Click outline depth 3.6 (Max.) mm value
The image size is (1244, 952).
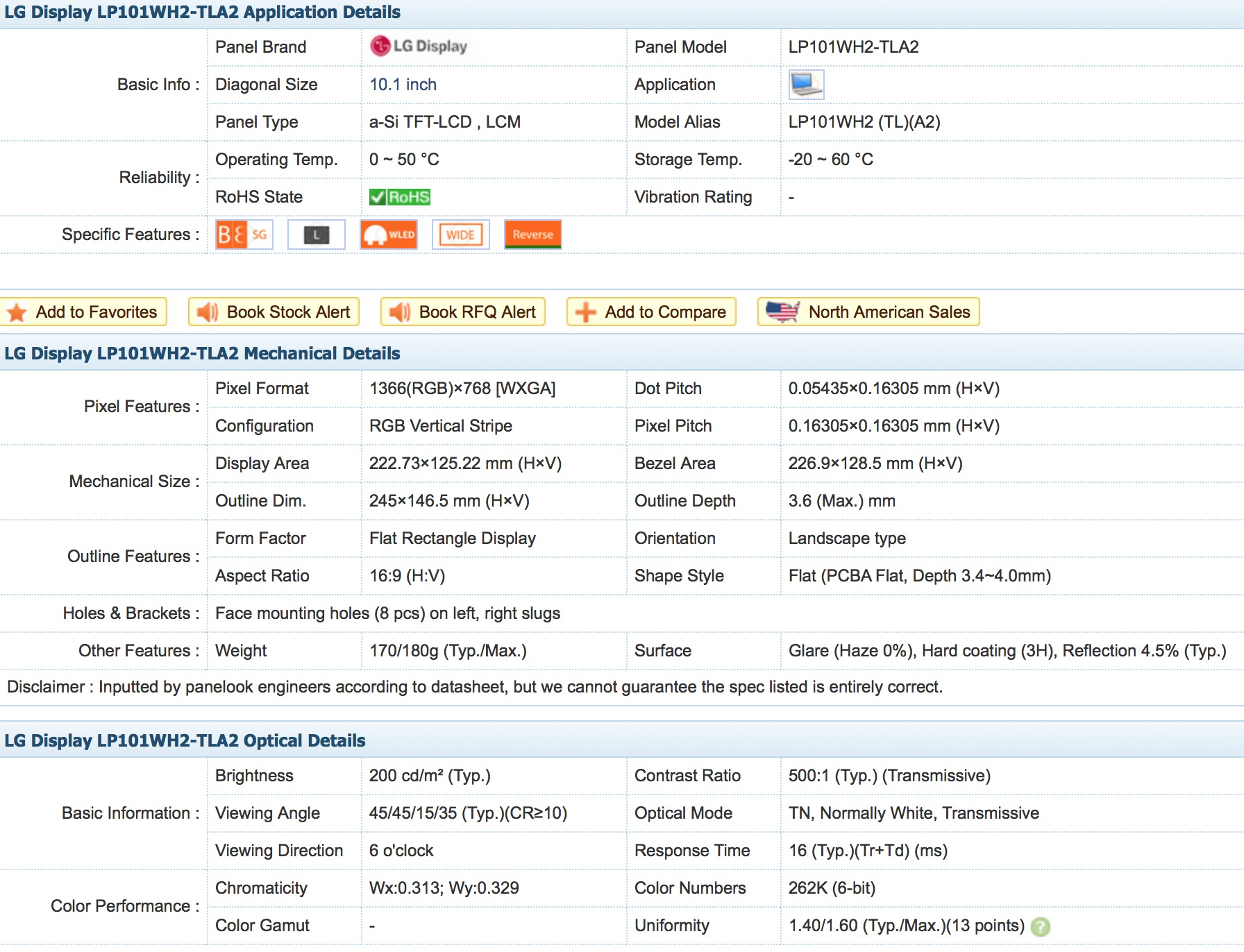841,501
